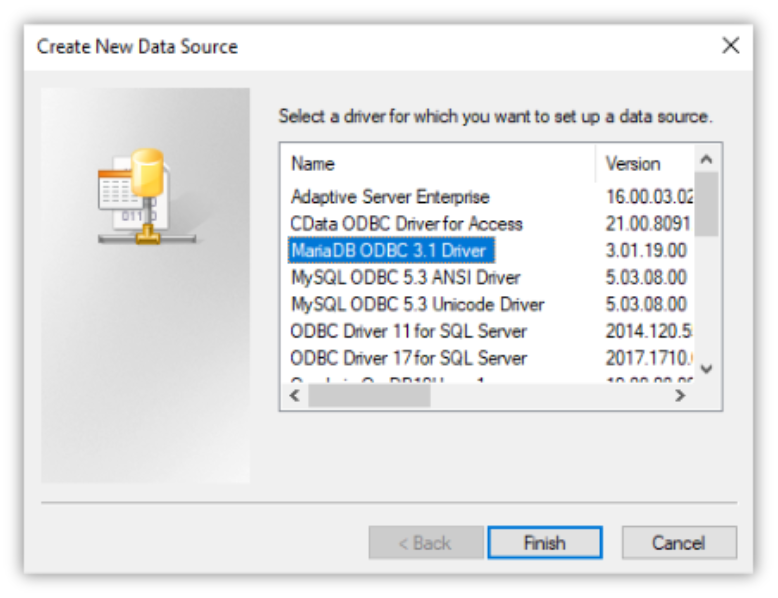The image size is (778, 598).
Task: Click the Cancel button
Action: [679, 542]
